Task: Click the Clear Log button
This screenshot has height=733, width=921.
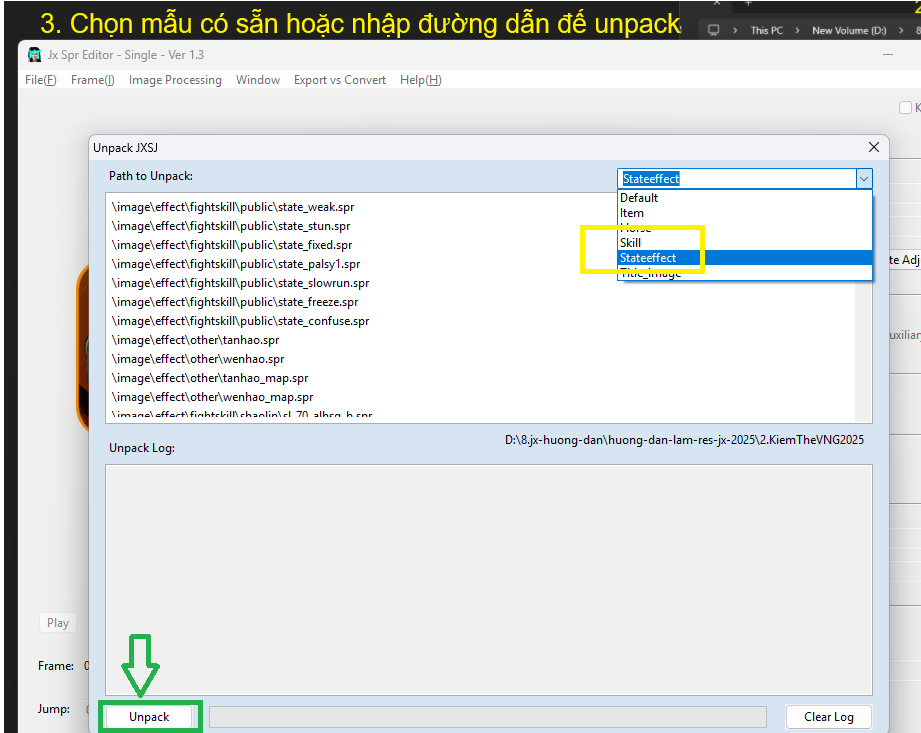Action: coord(828,717)
